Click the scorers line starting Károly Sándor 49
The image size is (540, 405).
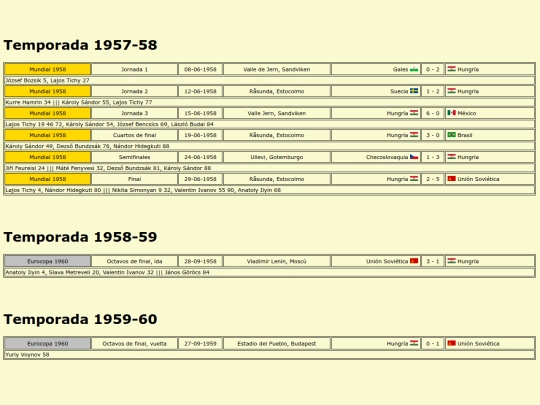[270, 146]
